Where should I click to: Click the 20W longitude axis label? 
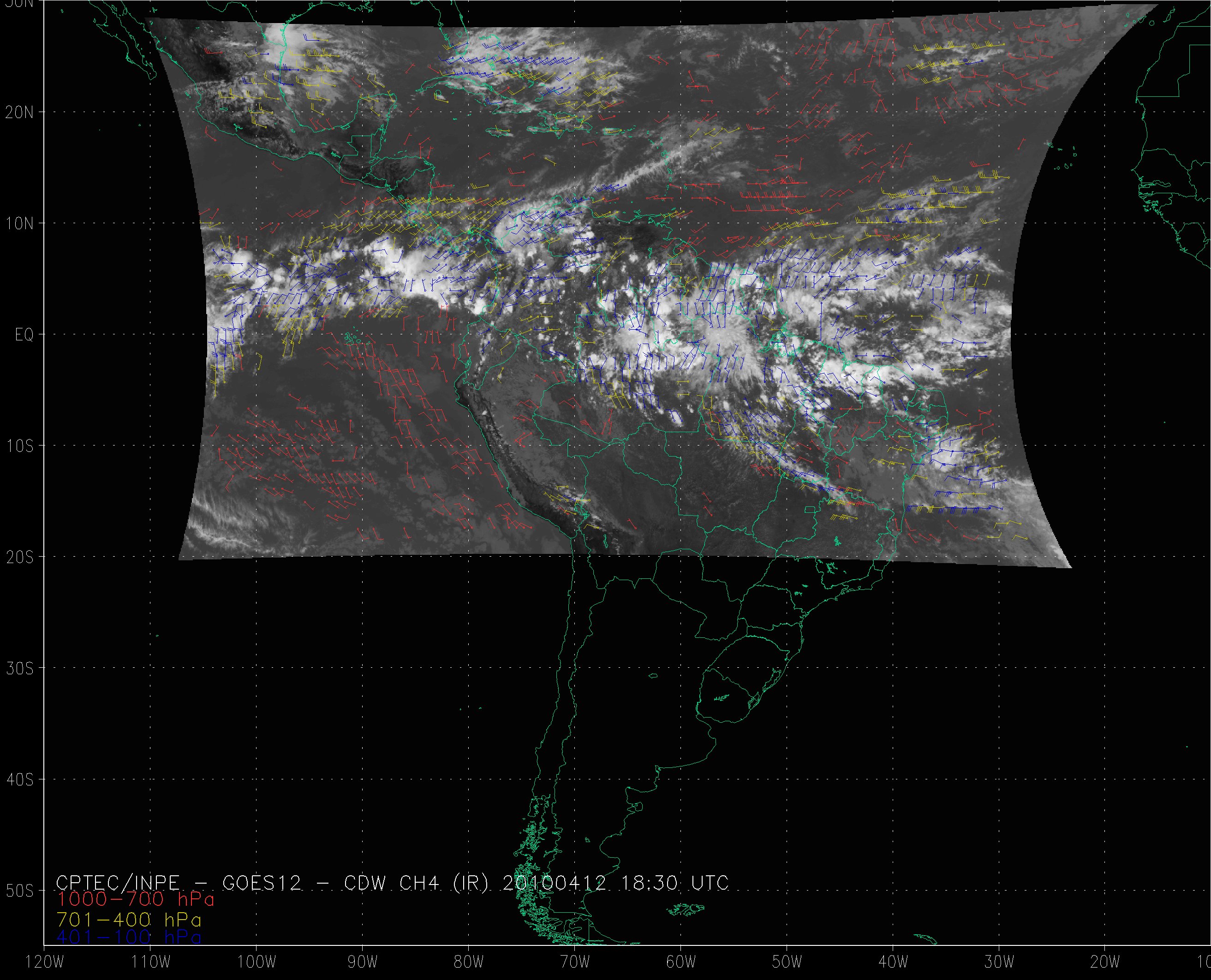tap(1105, 962)
